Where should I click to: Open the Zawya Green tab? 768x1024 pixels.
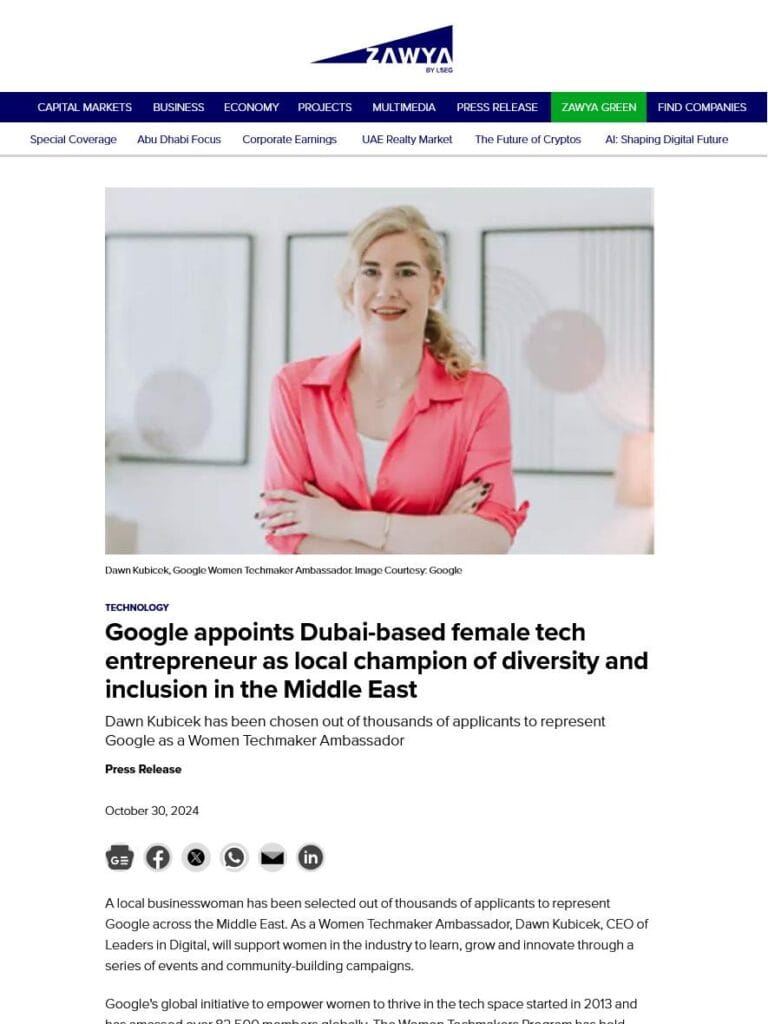tap(599, 107)
